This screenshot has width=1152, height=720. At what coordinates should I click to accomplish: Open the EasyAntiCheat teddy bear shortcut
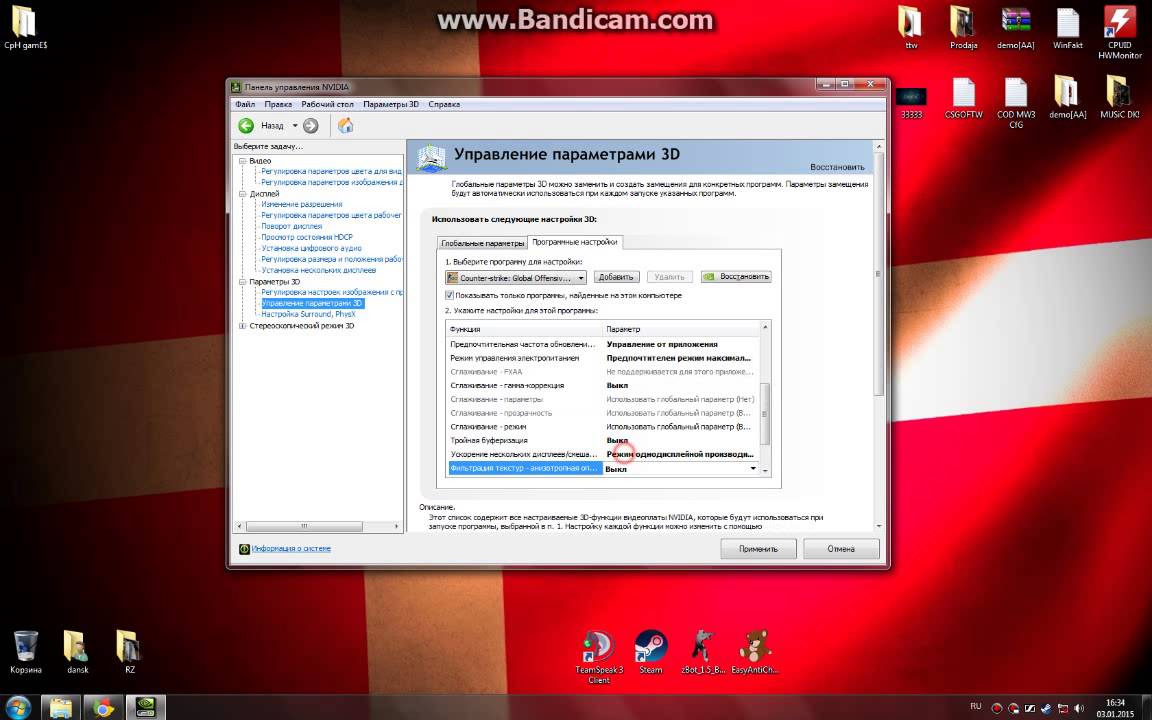755,652
